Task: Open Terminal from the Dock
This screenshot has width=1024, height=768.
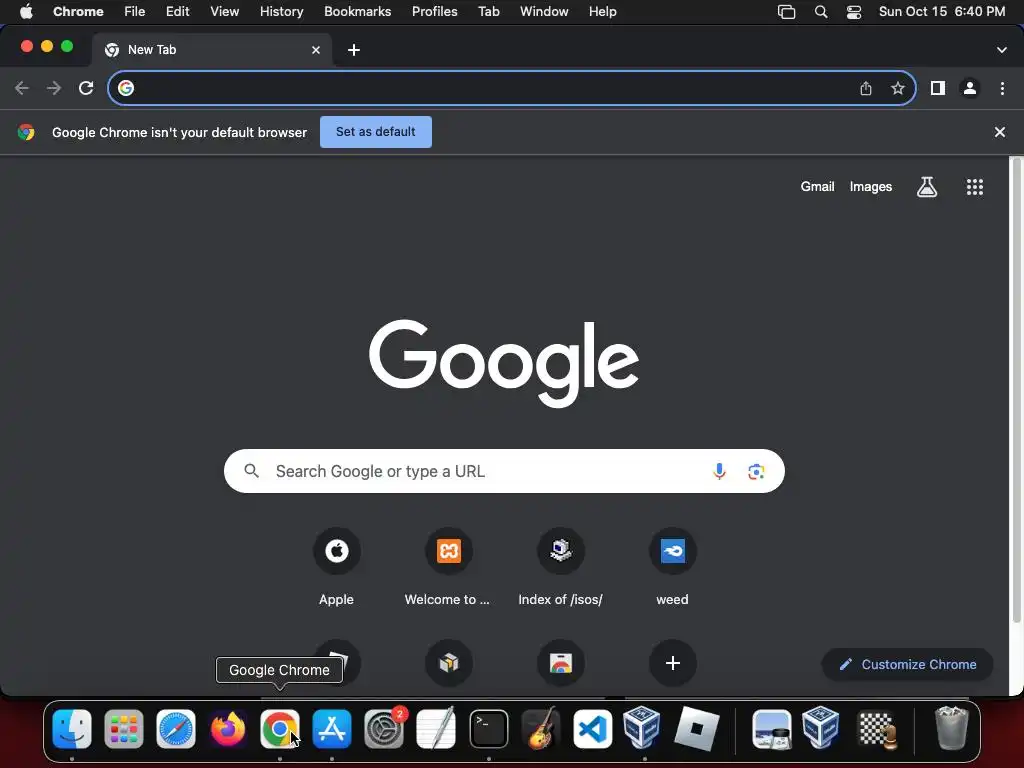Action: 488,728
